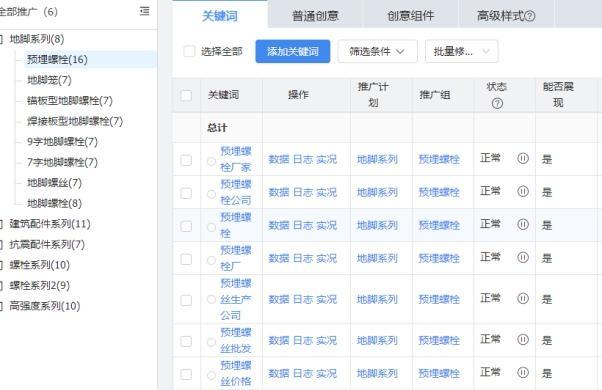
Task: Expand the 螺栓系列(10) tree node
Action: click(x=1, y=265)
